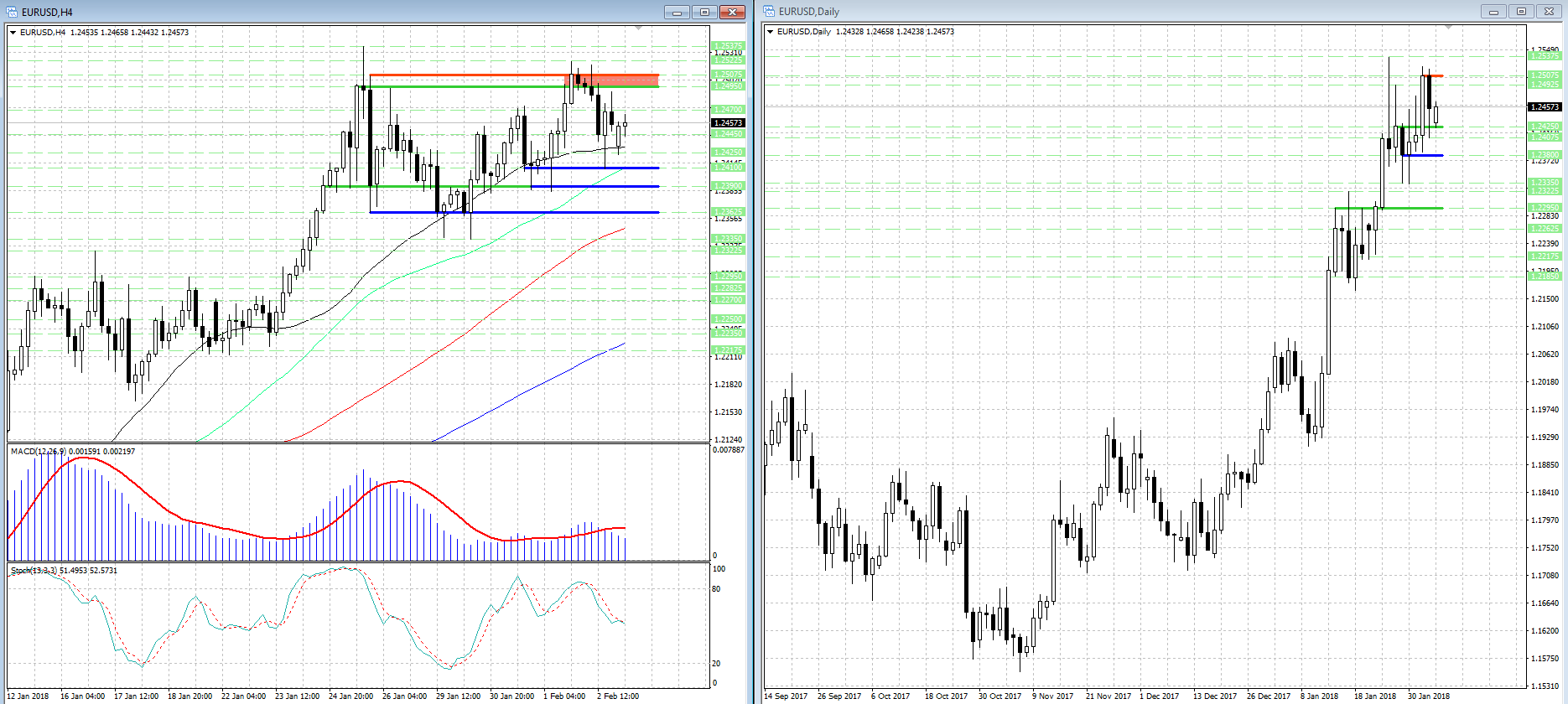Click the 1.25075 green level label on Daily
Screen dimensions: 1568x704
point(1545,75)
